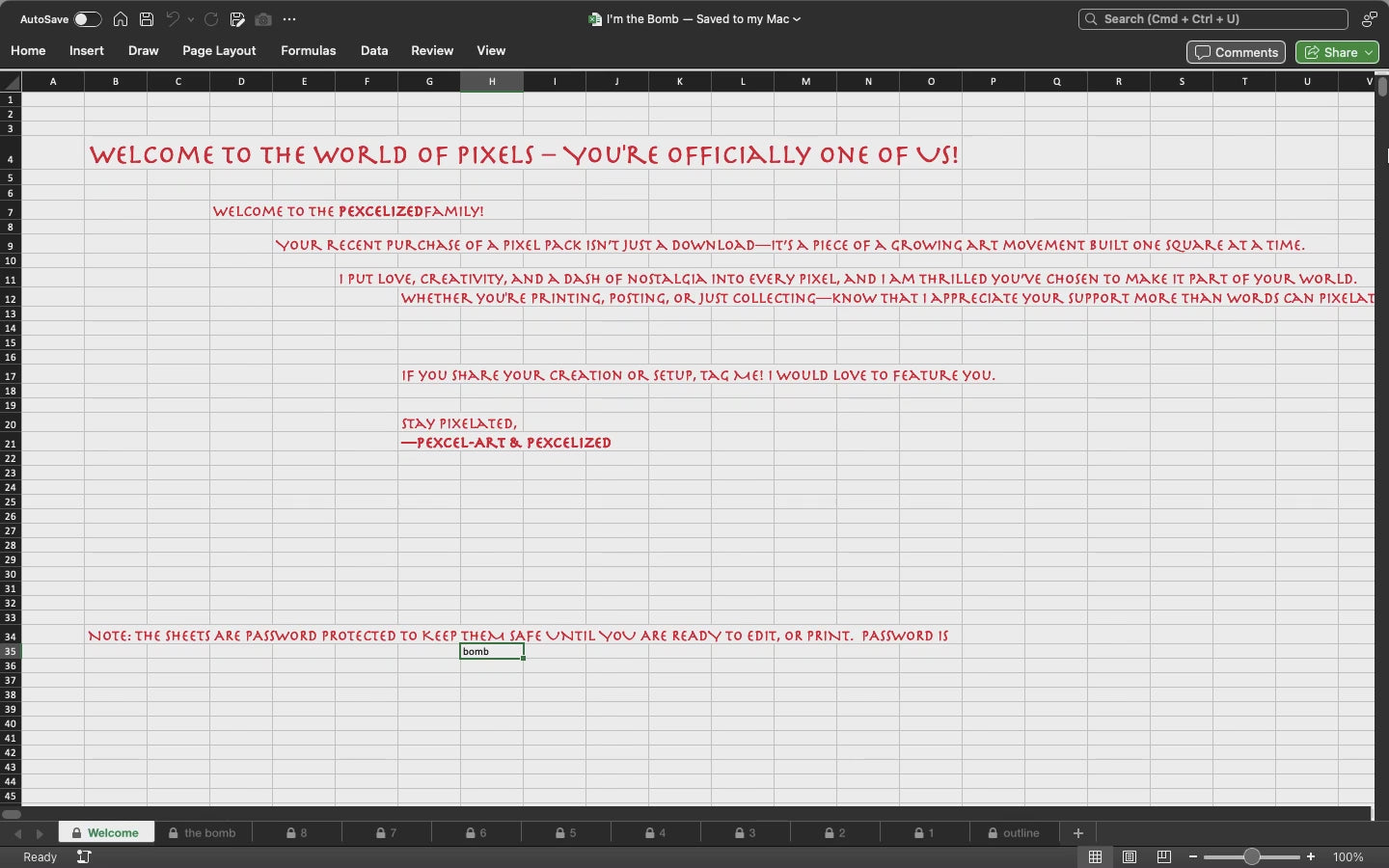Image resolution: width=1389 pixels, height=868 pixels.
Task: Switch to 'the bomb' sheet tab
Action: pos(203,833)
